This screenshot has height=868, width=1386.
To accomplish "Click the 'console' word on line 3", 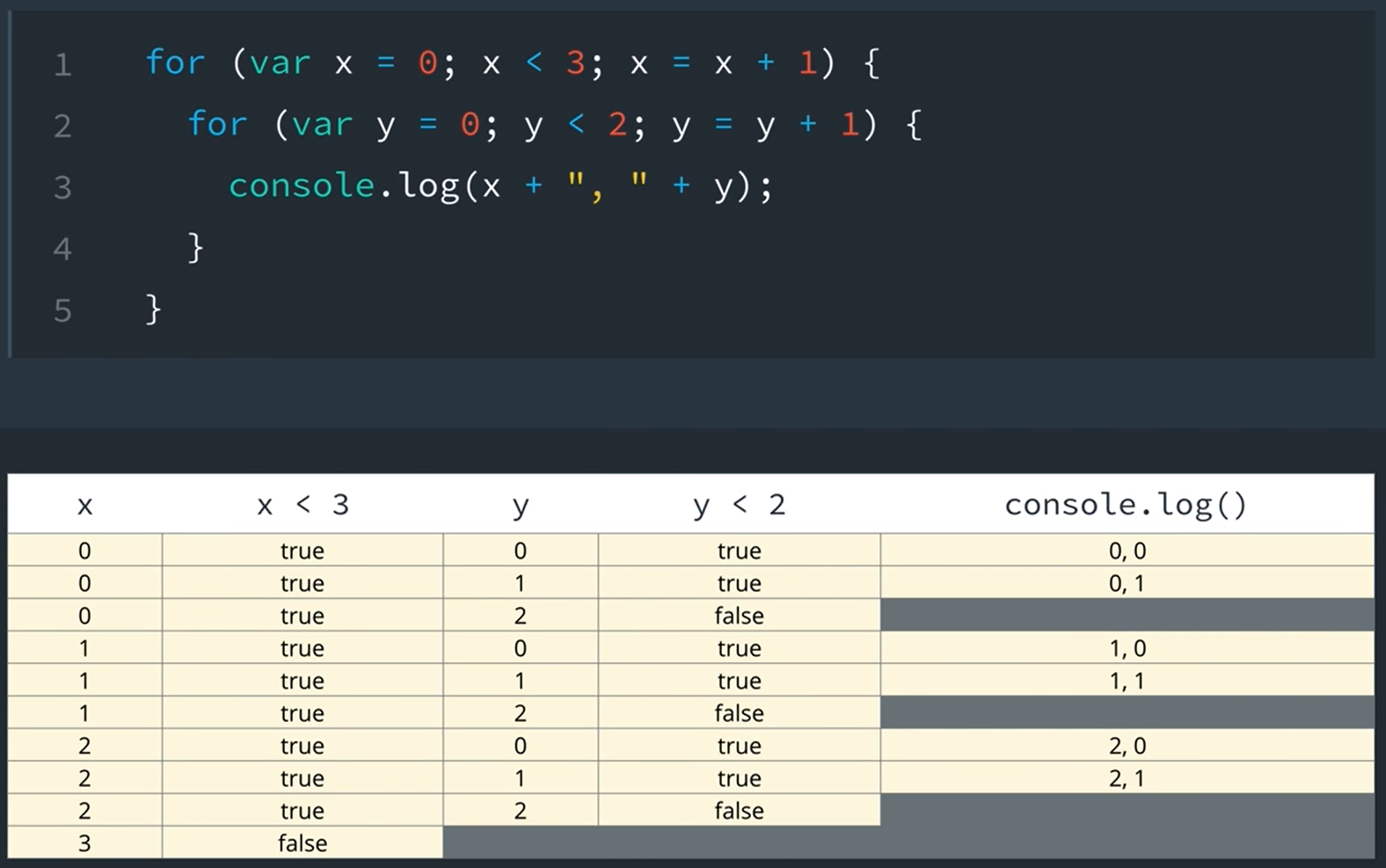I will click(302, 186).
